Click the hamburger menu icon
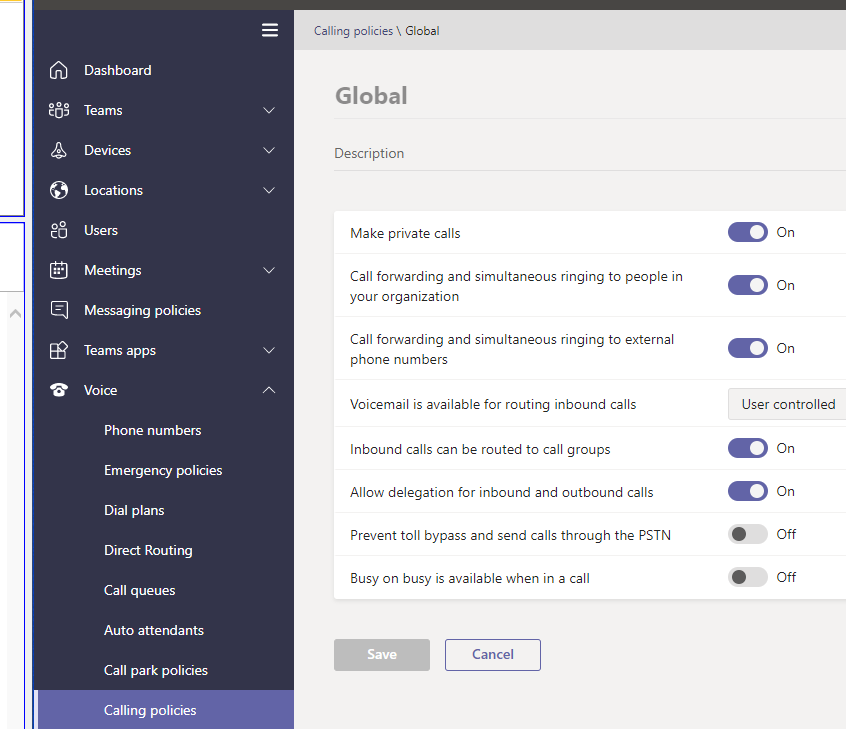The width and height of the screenshot is (846, 729). point(270,30)
